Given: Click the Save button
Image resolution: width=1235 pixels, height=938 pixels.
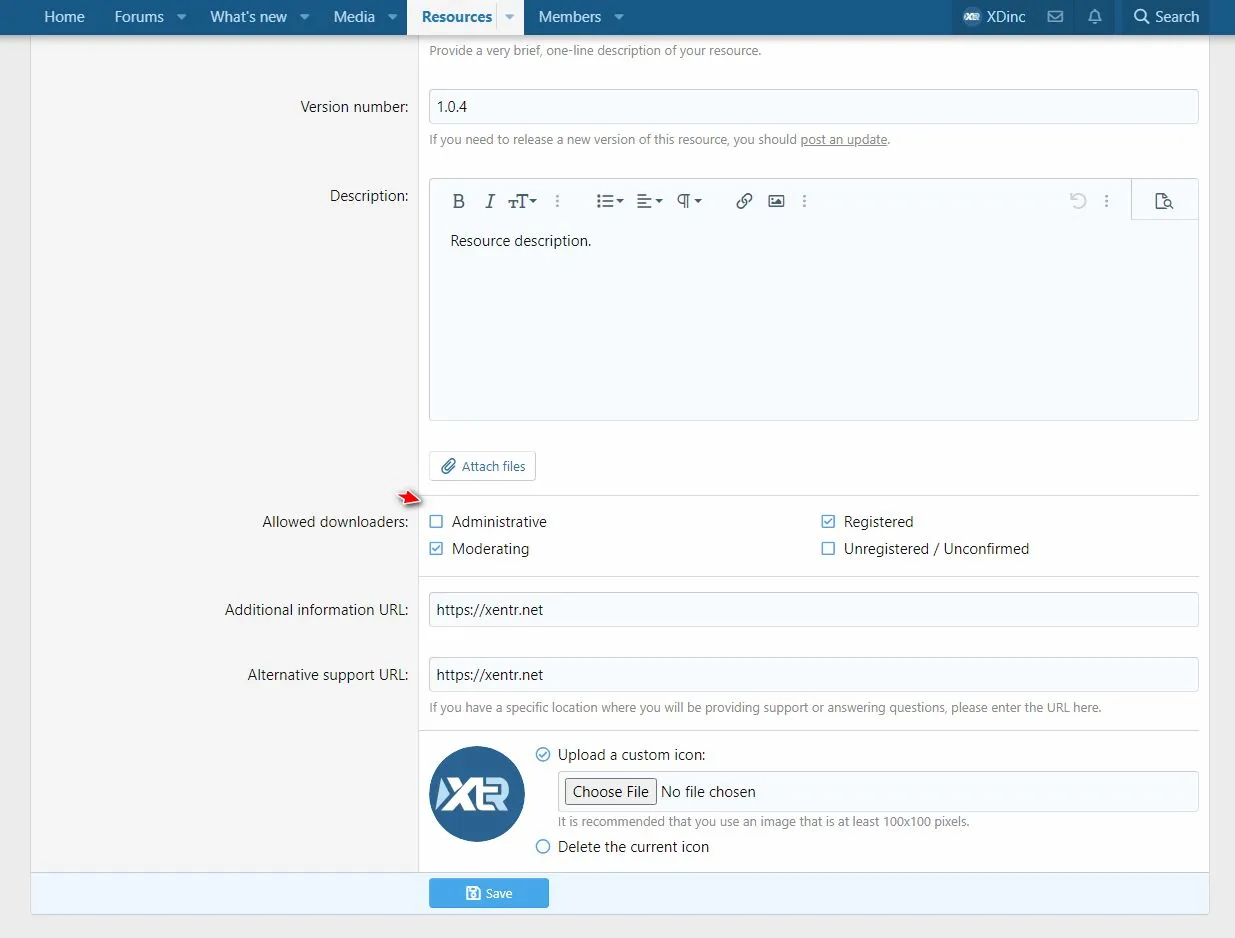Looking at the screenshot, I should click(489, 893).
